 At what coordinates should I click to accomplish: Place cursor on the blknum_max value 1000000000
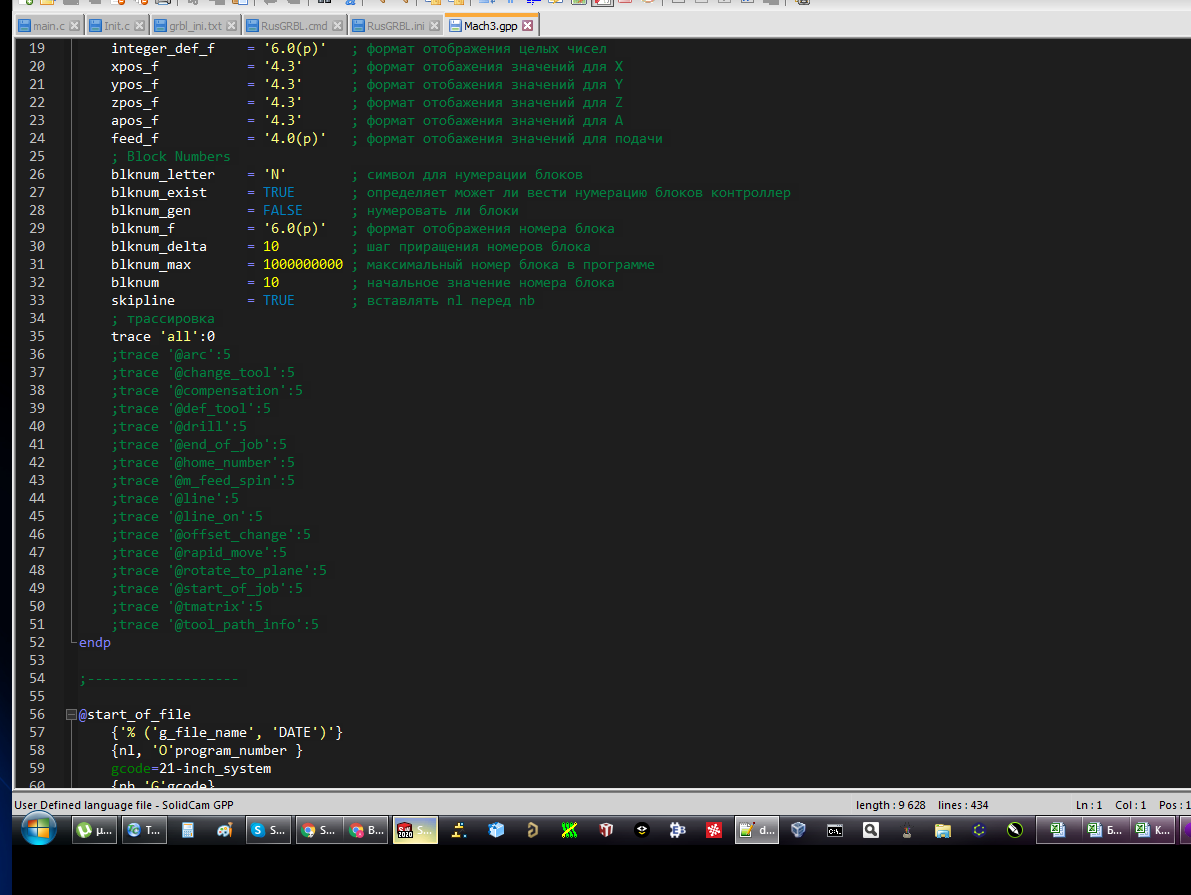point(303,264)
